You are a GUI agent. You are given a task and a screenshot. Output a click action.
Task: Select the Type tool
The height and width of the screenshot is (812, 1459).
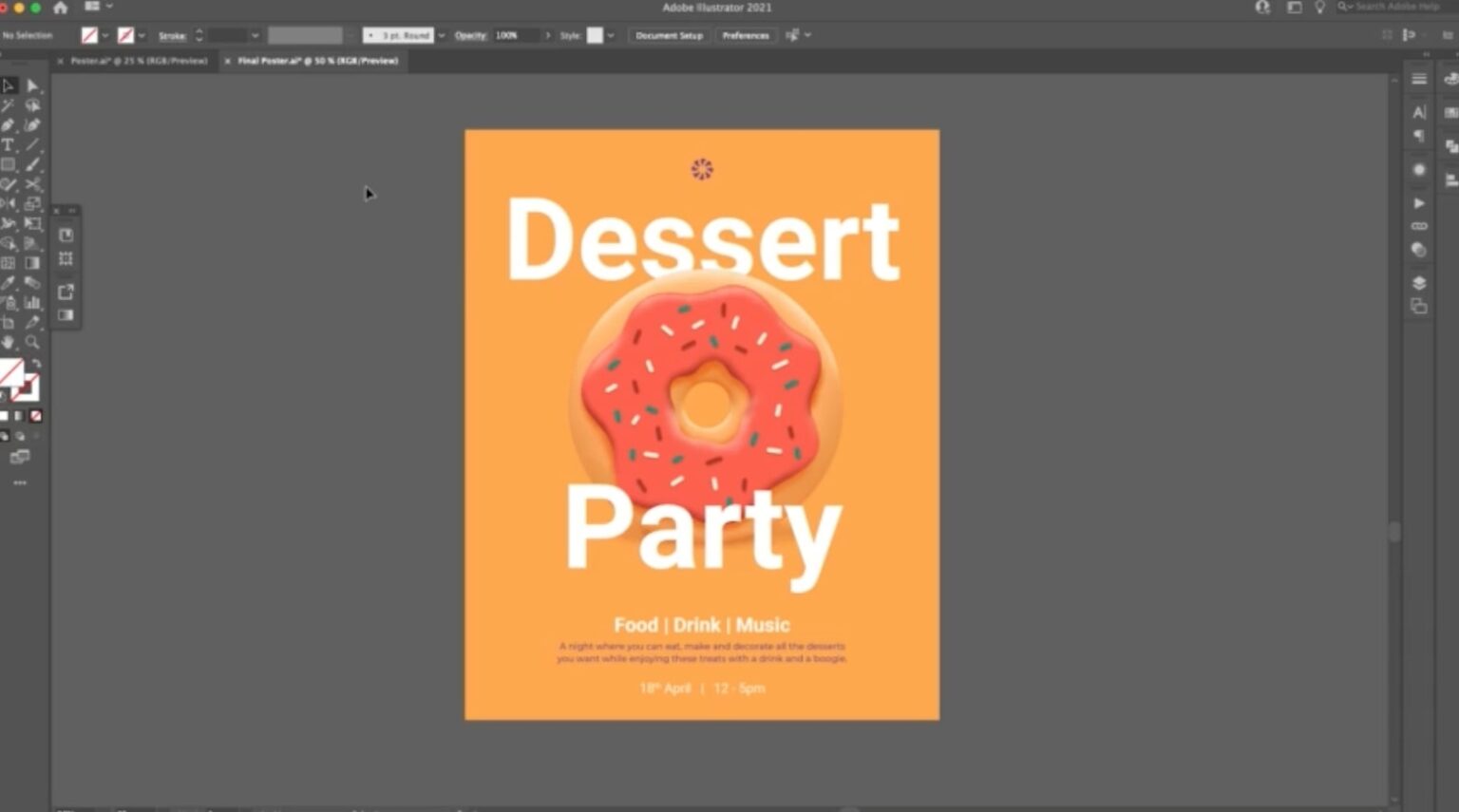(9, 142)
